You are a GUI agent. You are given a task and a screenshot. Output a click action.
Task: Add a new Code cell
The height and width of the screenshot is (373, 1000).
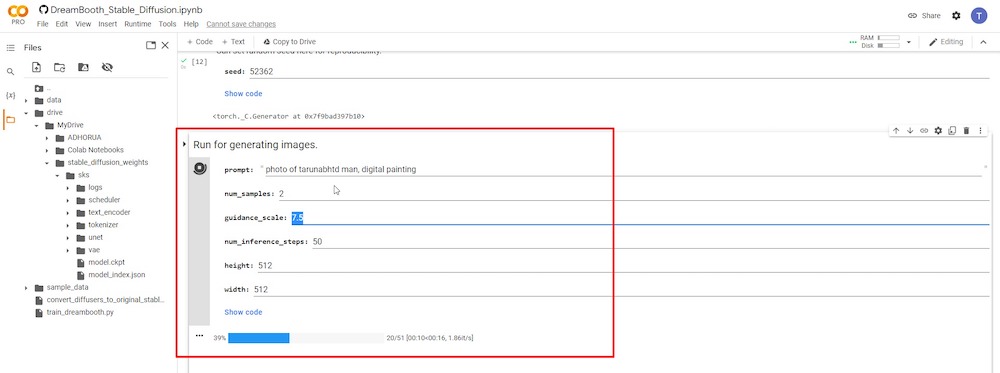click(x=200, y=41)
